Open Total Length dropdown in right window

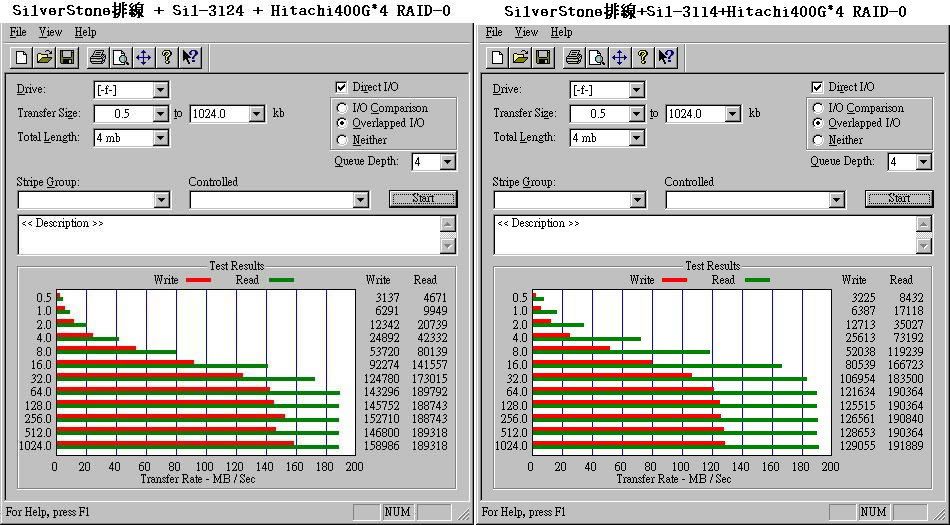tap(636, 138)
